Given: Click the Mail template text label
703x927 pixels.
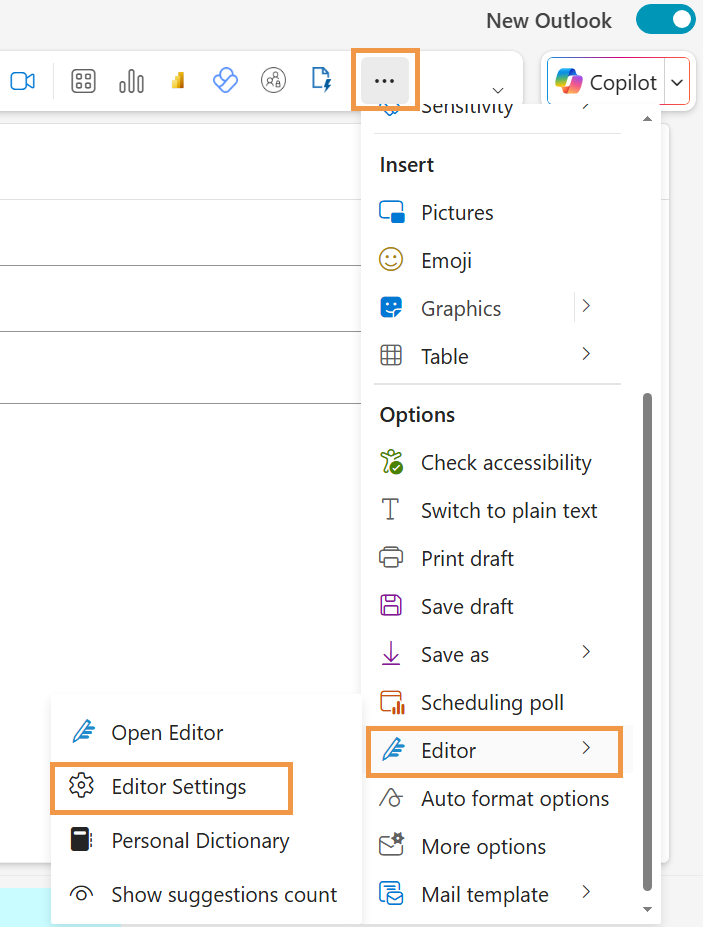Looking at the screenshot, I should tap(485, 894).
